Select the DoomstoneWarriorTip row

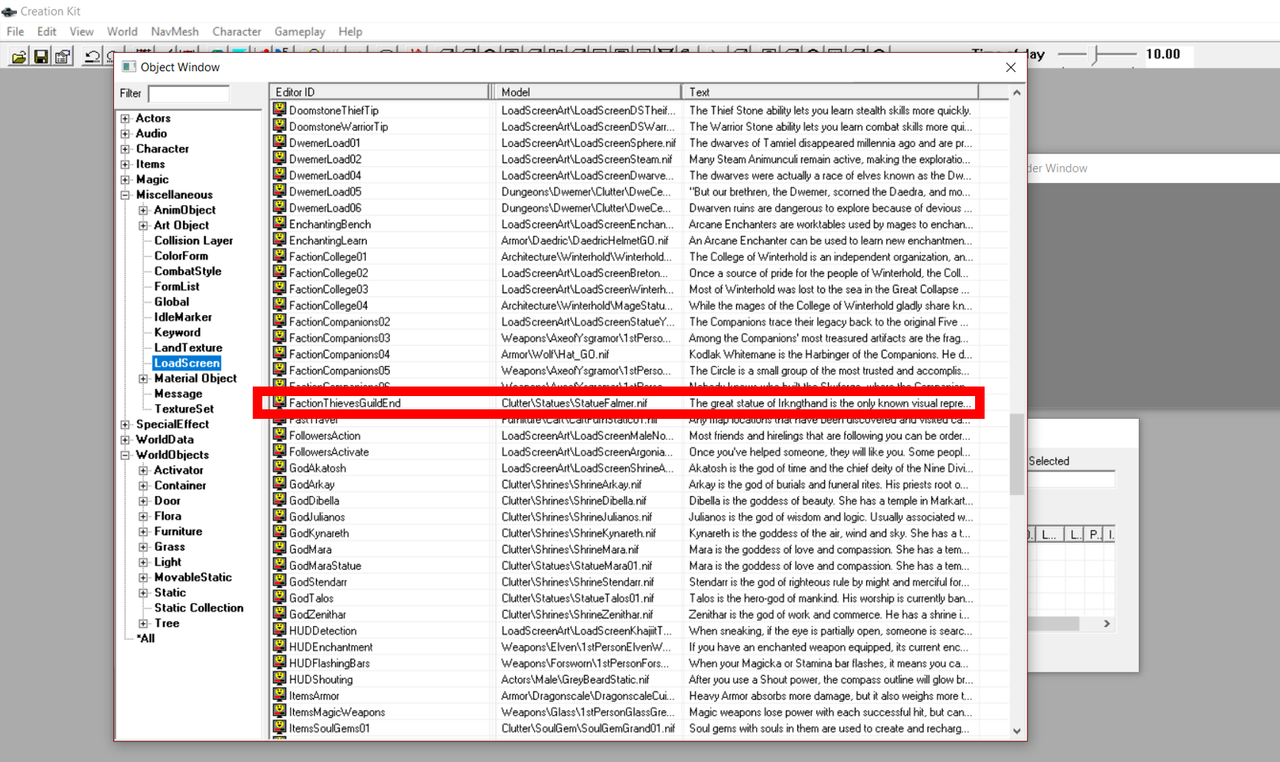click(x=624, y=127)
